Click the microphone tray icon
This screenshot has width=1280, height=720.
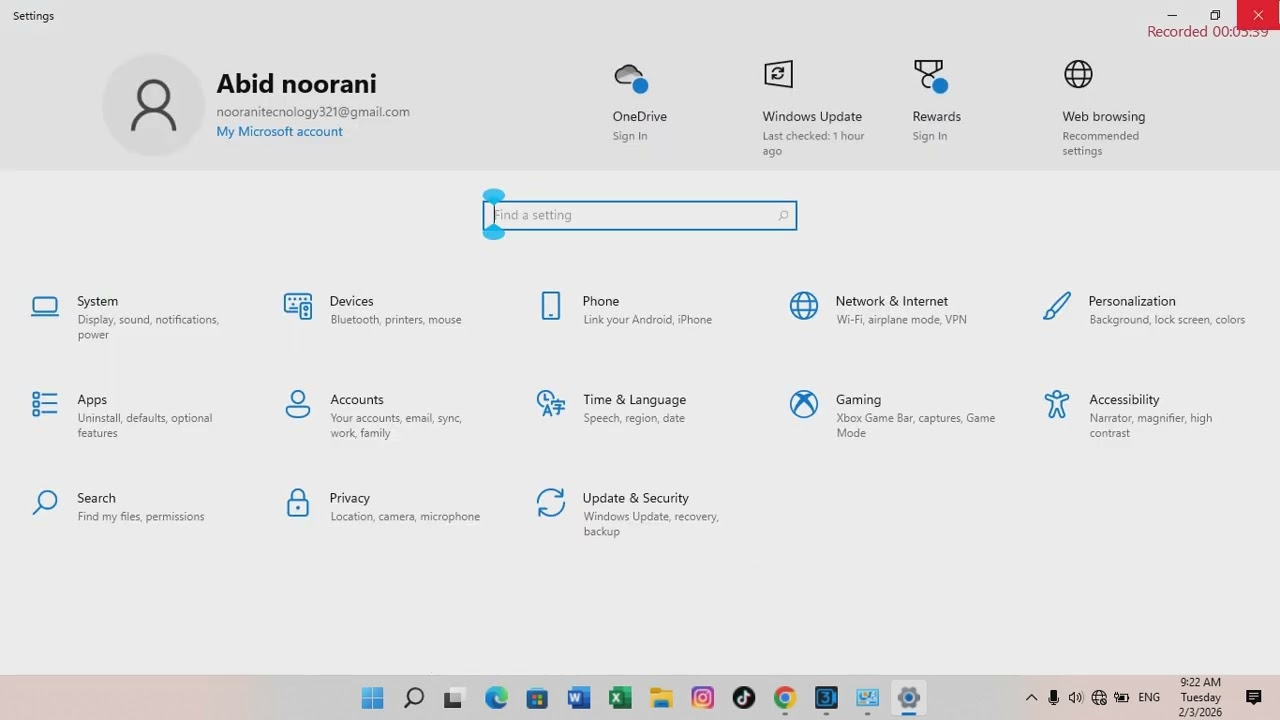point(1053,698)
